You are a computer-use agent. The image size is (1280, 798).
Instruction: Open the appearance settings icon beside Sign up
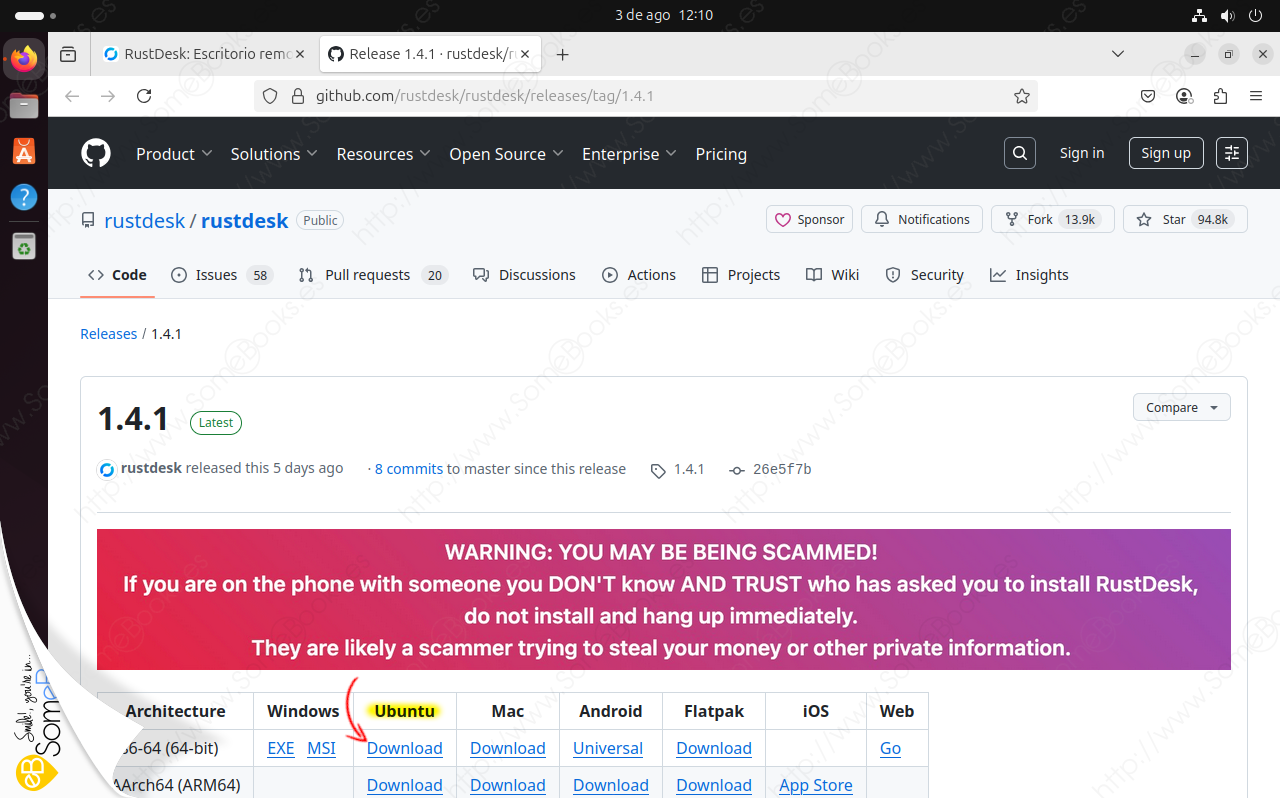coord(1232,153)
